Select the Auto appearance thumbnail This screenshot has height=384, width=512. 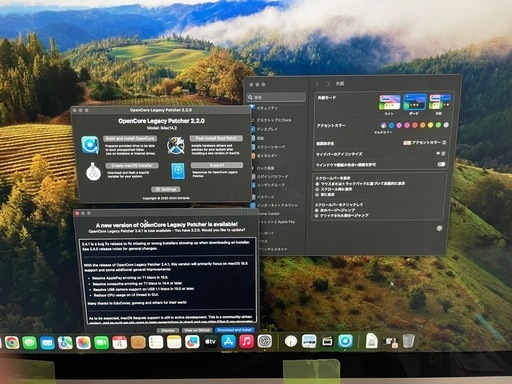440,102
